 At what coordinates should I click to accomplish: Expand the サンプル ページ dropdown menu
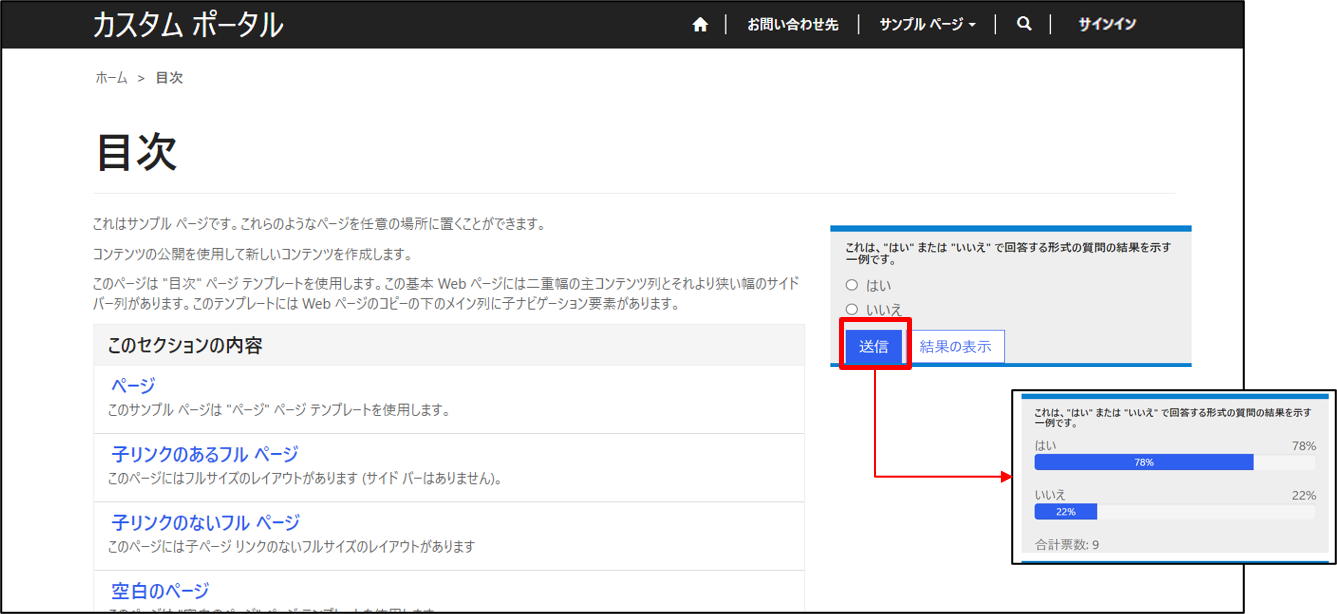click(927, 25)
